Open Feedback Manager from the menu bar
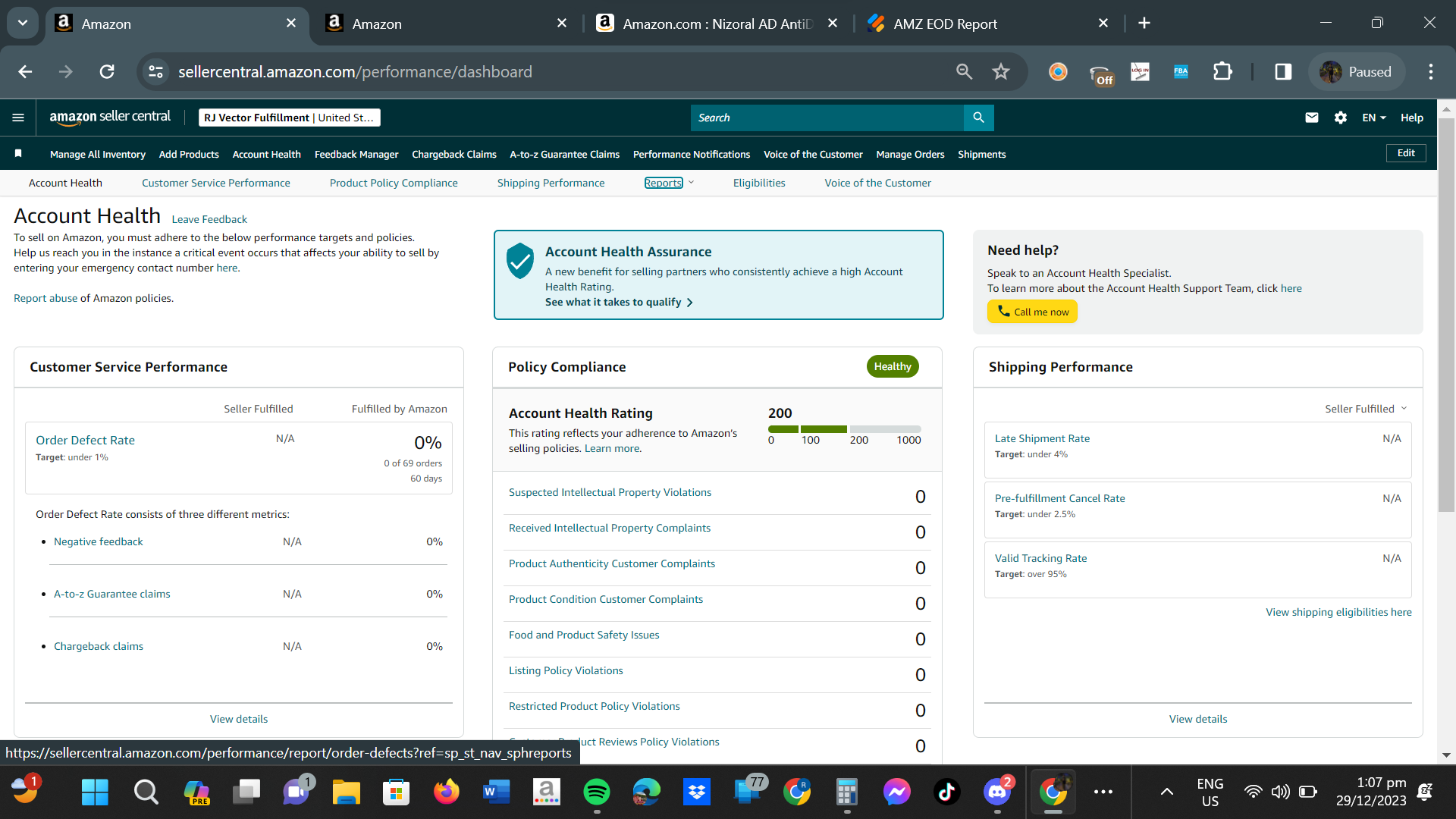 click(x=356, y=154)
